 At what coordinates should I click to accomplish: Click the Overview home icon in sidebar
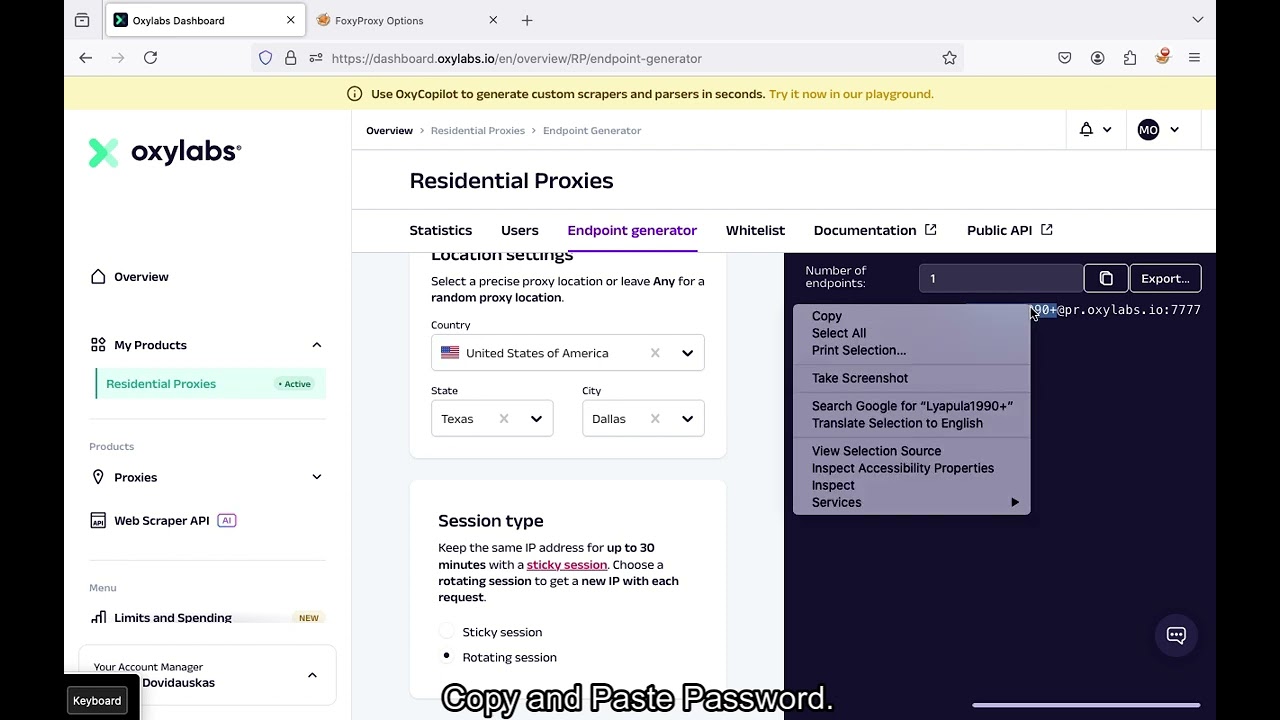(x=98, y=277)
